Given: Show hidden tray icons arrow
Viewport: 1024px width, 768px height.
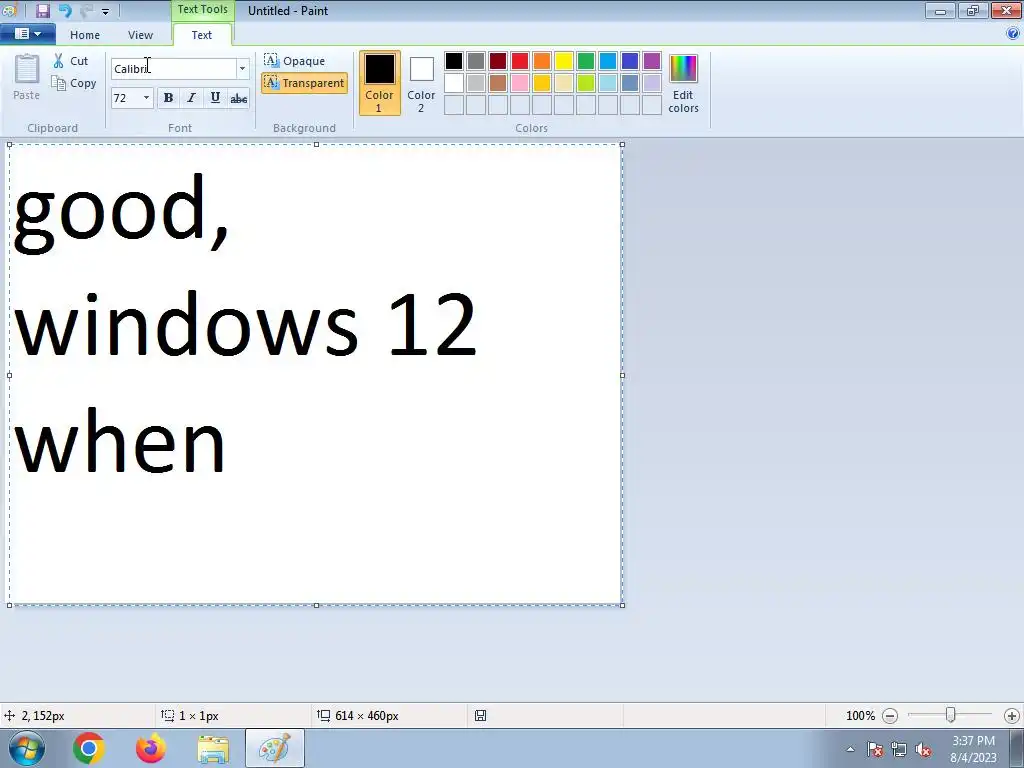Looking at the screenshot, I should coord(850,749).
